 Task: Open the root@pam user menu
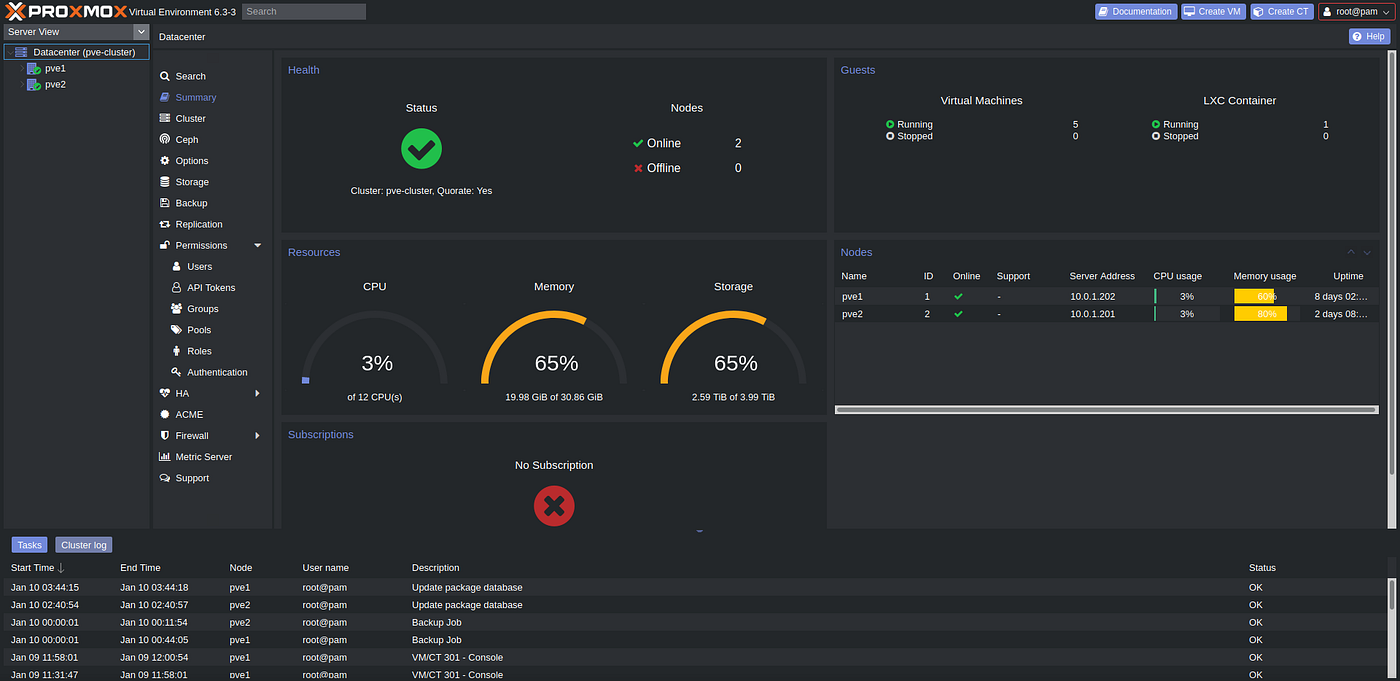tap(1355, 11)
